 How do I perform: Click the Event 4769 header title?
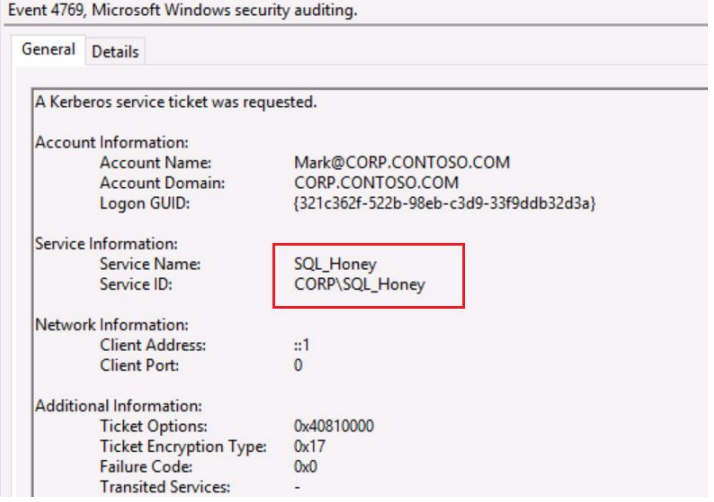click(x=180, y=12)
